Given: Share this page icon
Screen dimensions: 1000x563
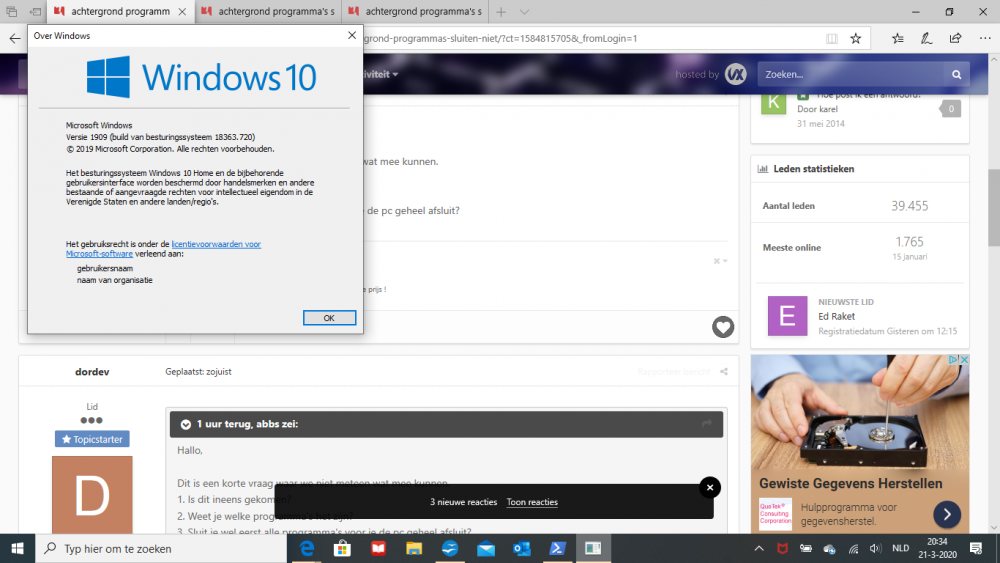Looking at the screenshot, I should click(955, 38).
